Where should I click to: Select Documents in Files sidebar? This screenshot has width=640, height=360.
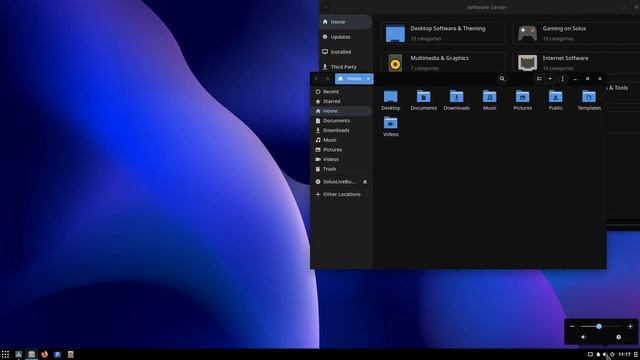342,121
